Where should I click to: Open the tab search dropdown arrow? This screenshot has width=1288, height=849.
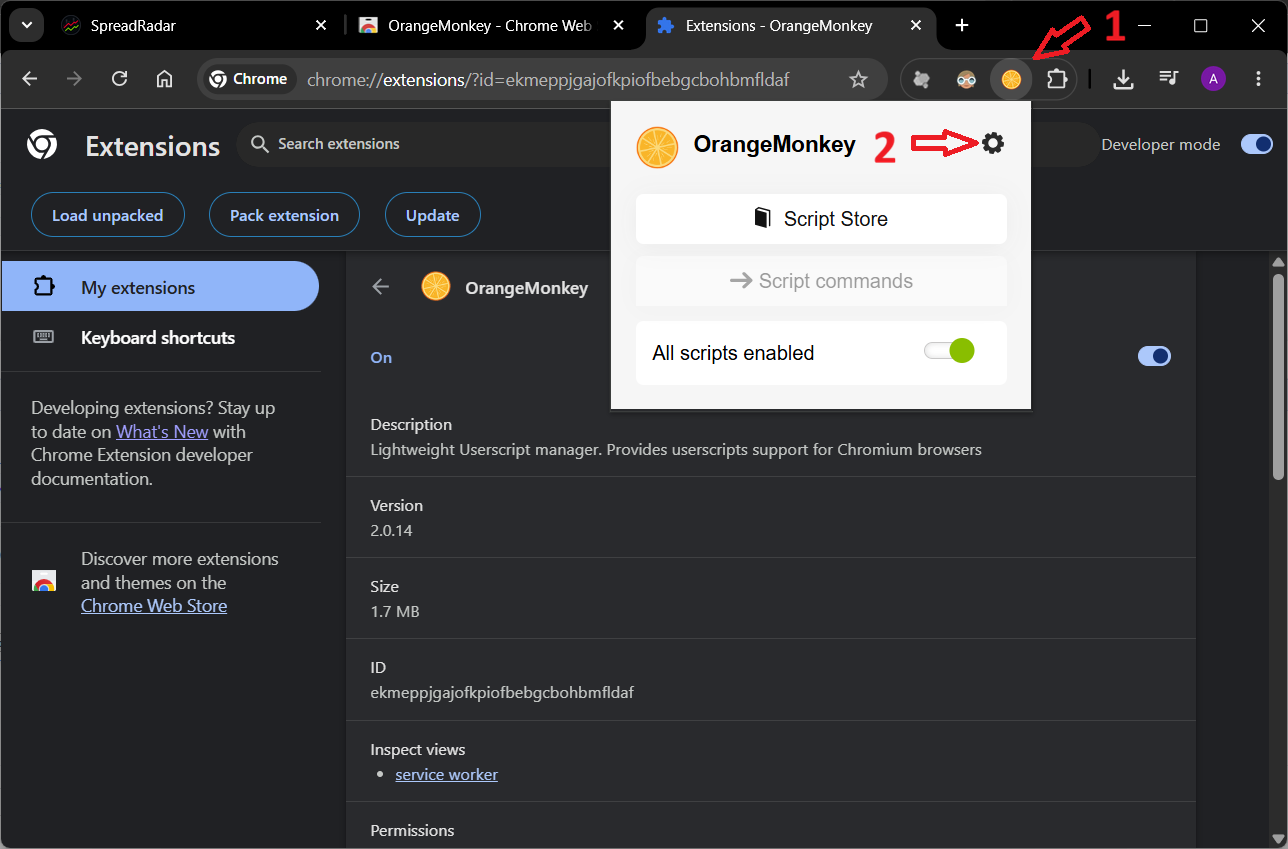(x=26, y=26)
